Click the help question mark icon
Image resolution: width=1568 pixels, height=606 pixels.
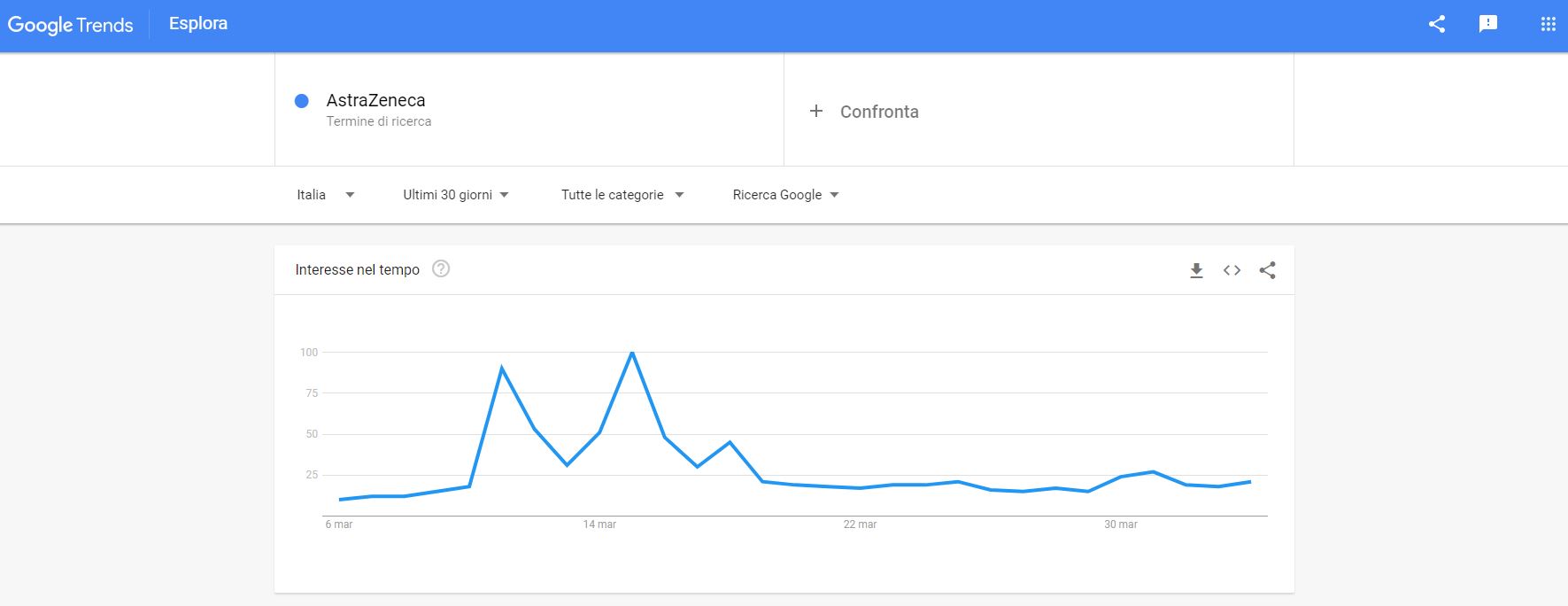441,268
